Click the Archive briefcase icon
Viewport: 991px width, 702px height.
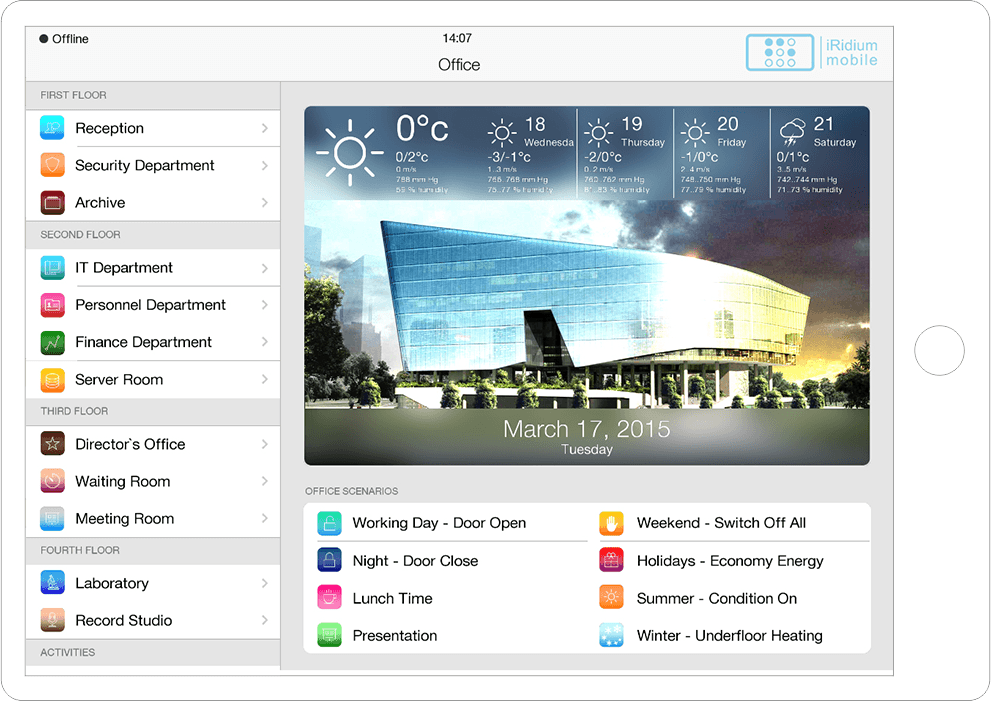[52, 203]
